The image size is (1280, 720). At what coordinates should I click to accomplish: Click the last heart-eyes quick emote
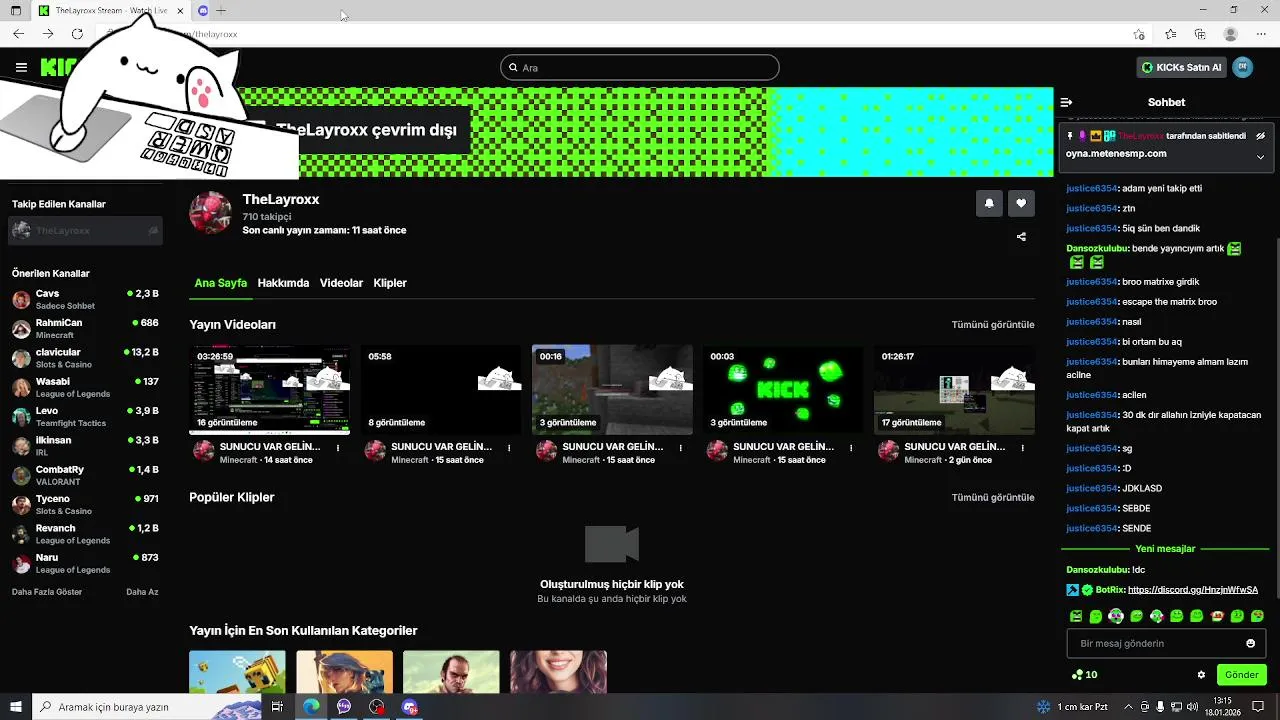click(1257, 616)
